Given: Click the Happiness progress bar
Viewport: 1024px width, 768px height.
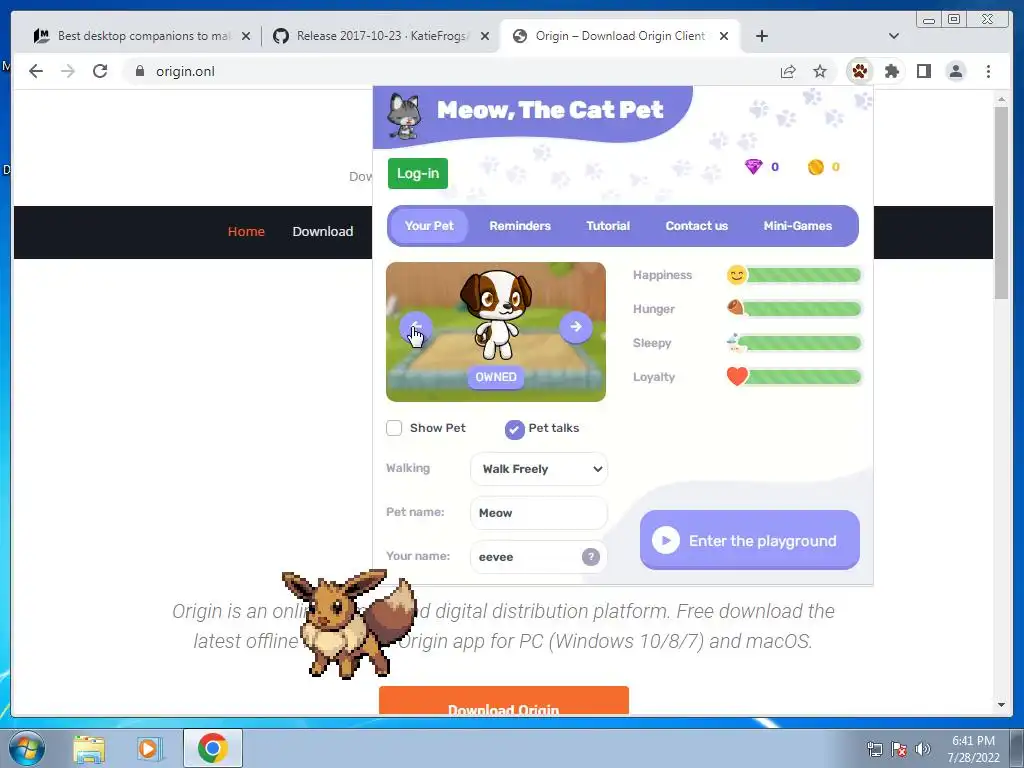Looking at the screenshot, I should tap(803, 275).
